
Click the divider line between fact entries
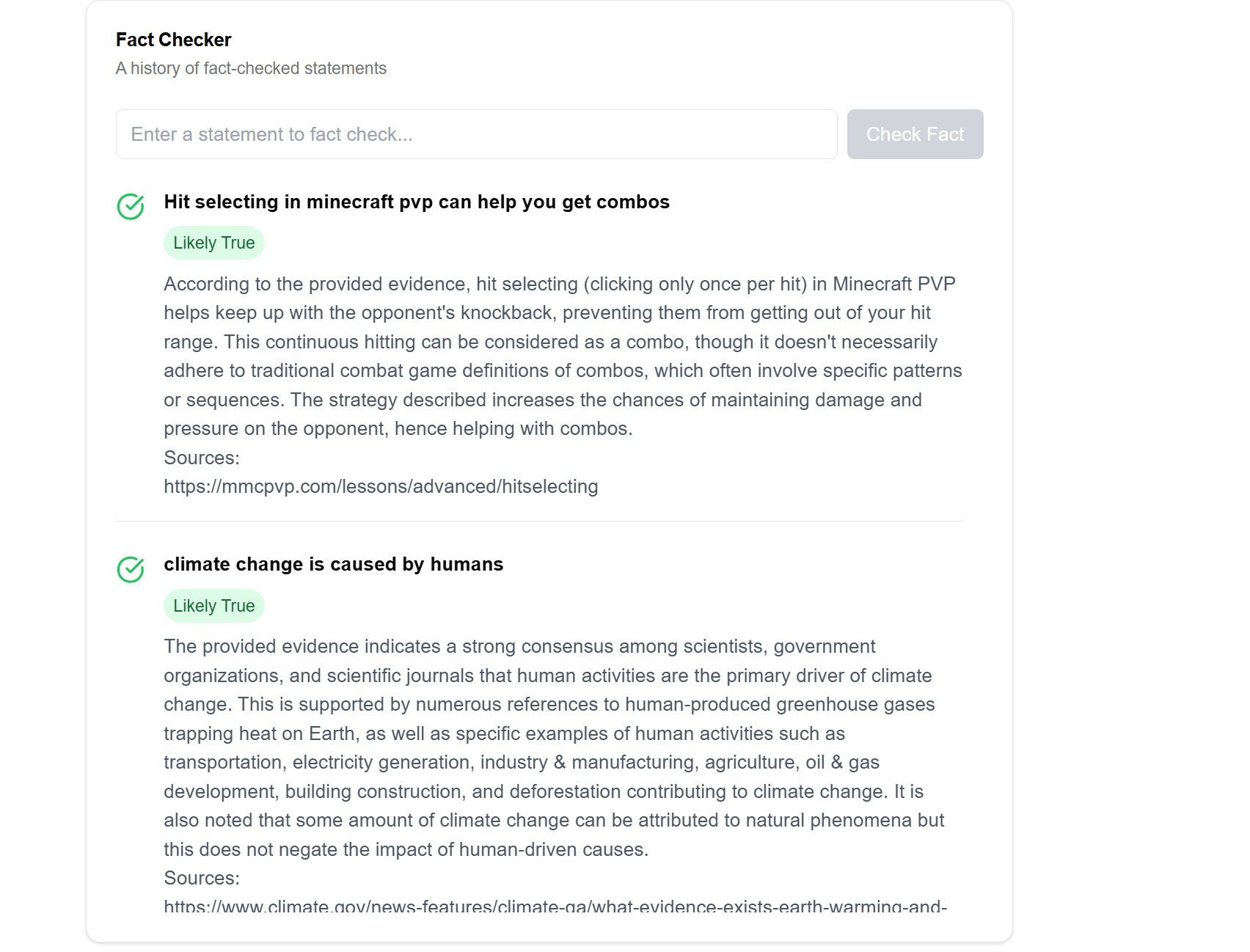(x=540, y=521)
